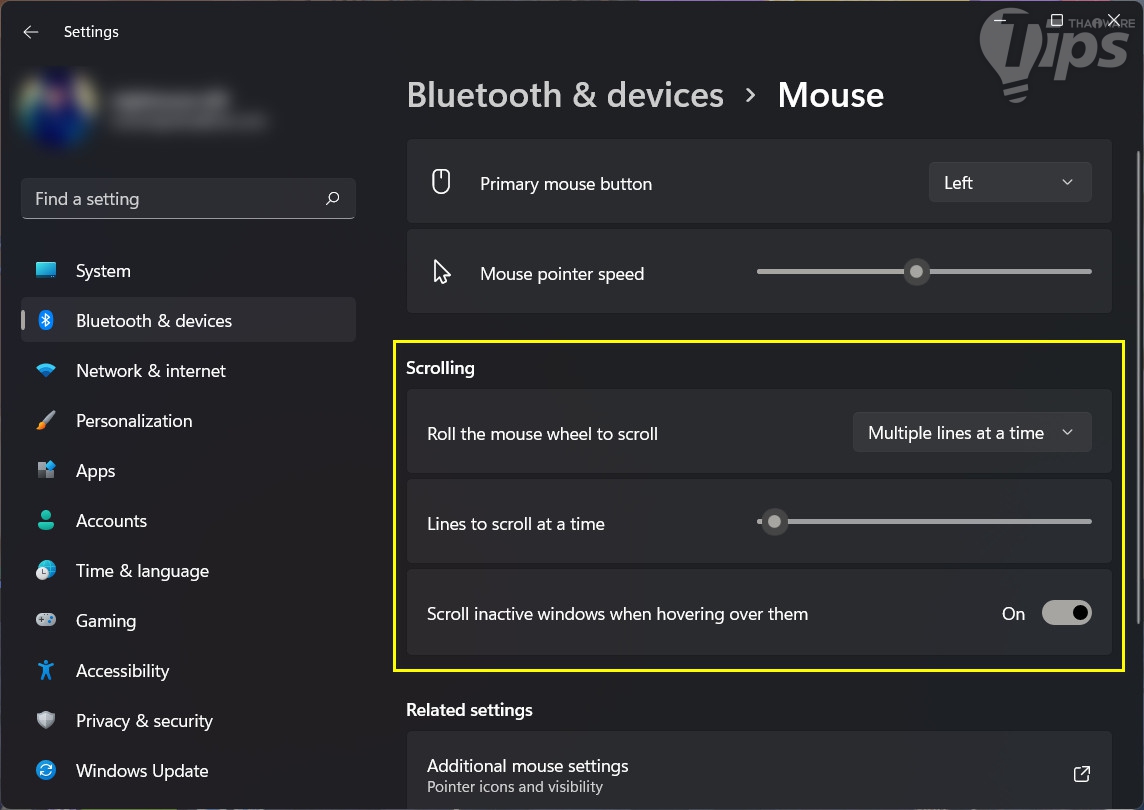Image resolution: width=1144 pixels, height=810 pixels.
Task: Click the Gaming controller icon
Action: tap(46, 621)
